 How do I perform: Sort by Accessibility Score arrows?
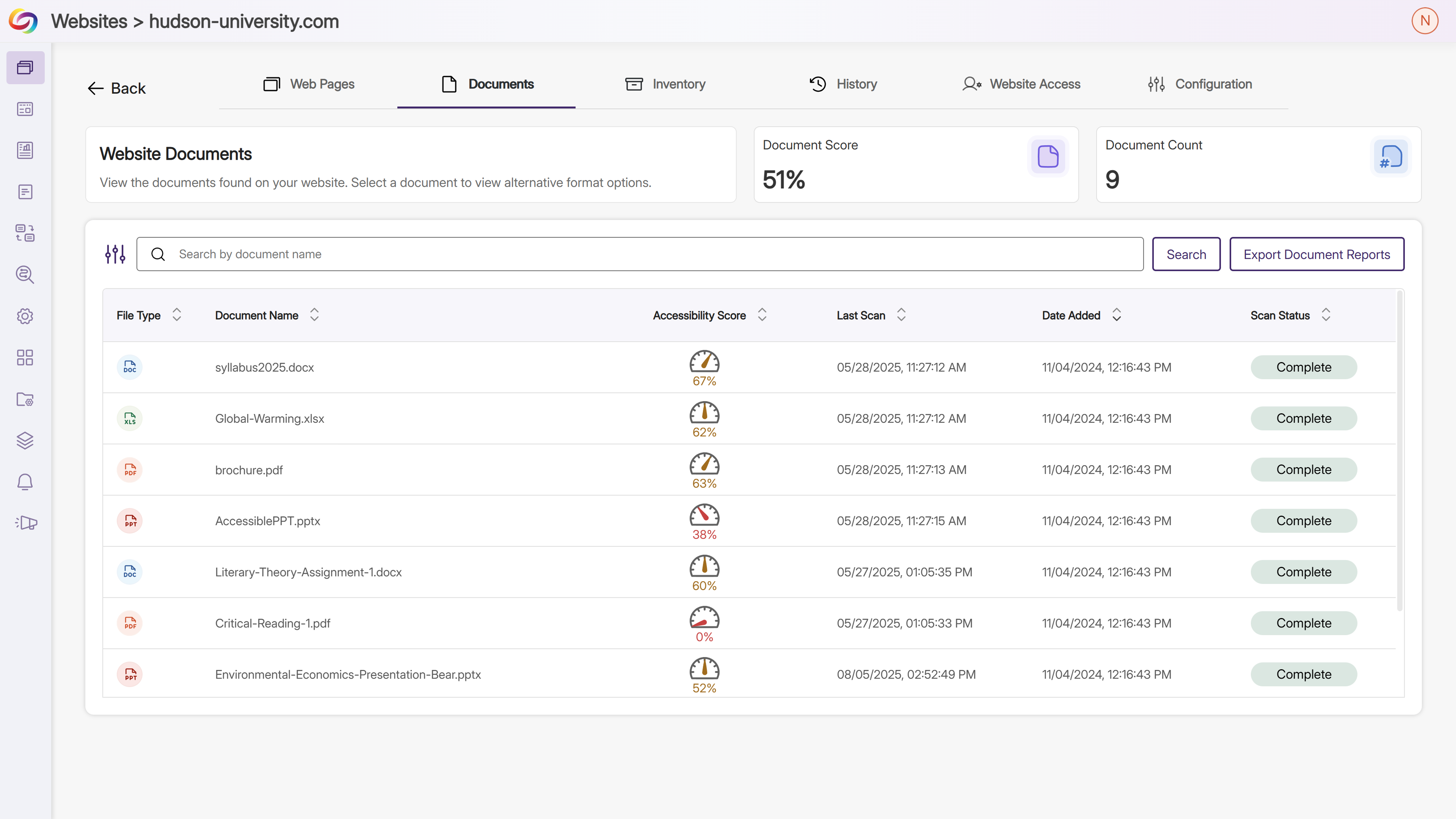(x=762, y=315)
